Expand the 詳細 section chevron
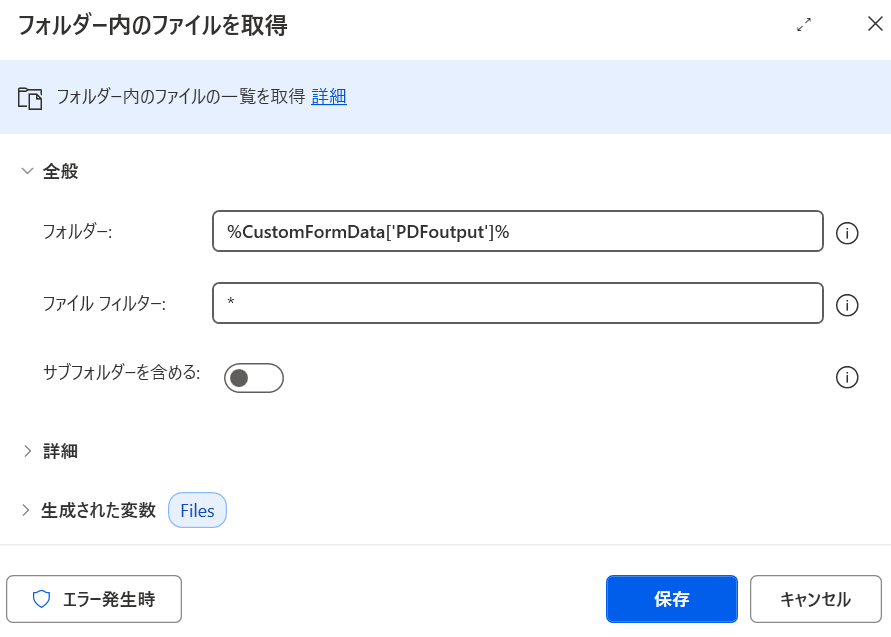Screen dimensions: 891x637 (x=27, y=451)
